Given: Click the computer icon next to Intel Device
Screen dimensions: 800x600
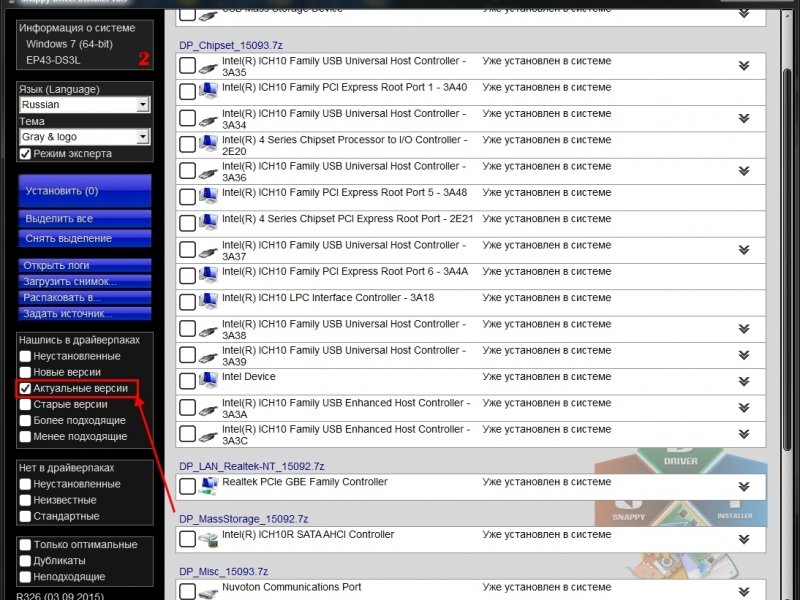Looking at the screenshot, I should pos(208,380).
